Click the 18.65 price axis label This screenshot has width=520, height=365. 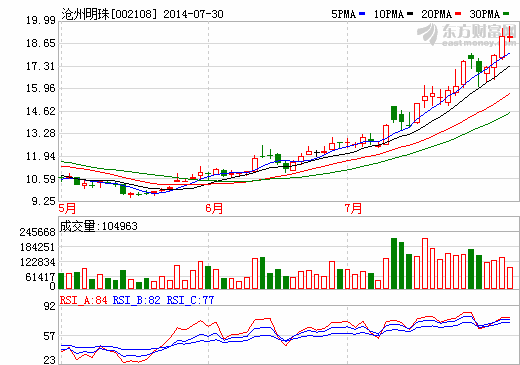coord(41,43)
